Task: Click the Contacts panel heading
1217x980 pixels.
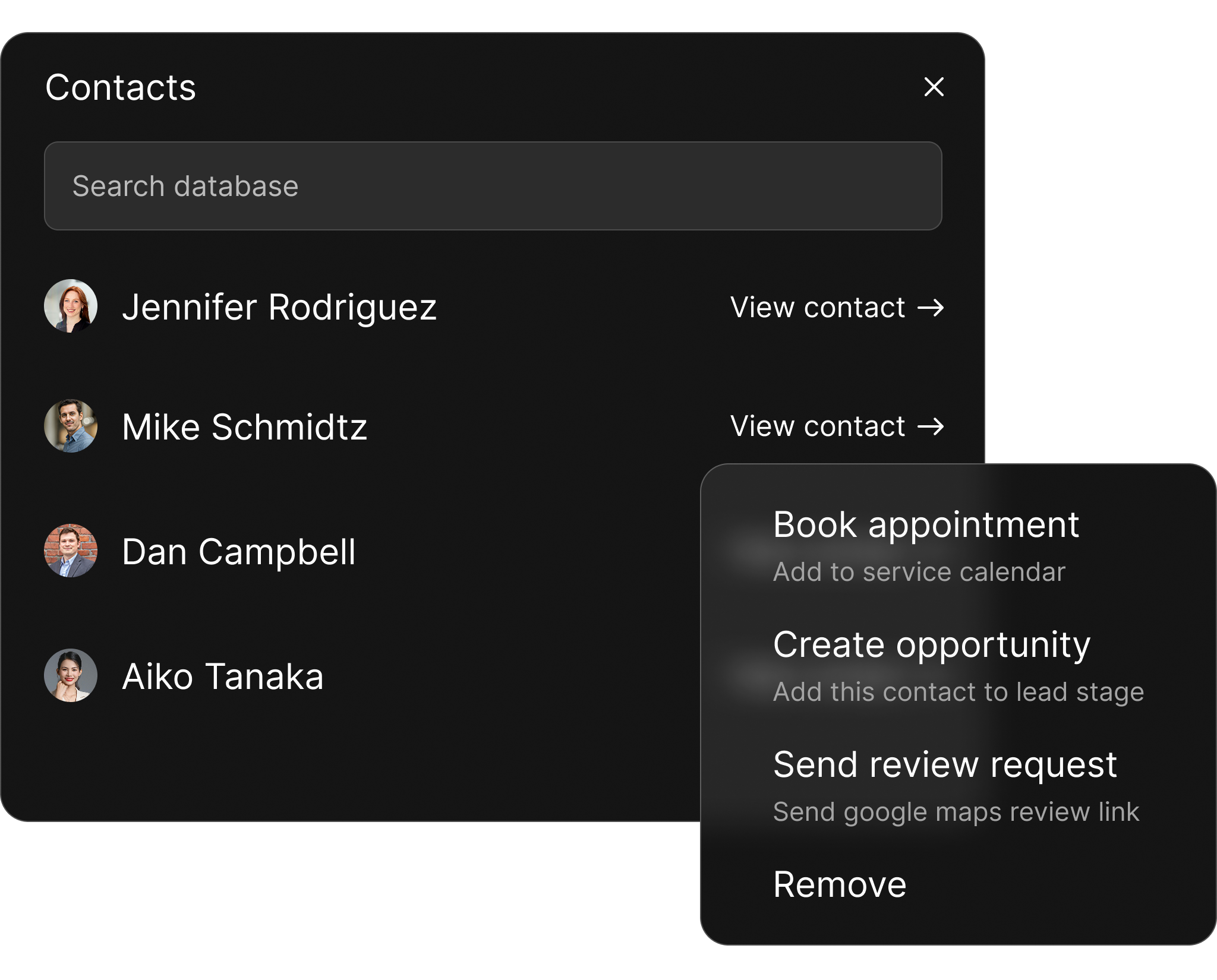Action: coord(121,88)
